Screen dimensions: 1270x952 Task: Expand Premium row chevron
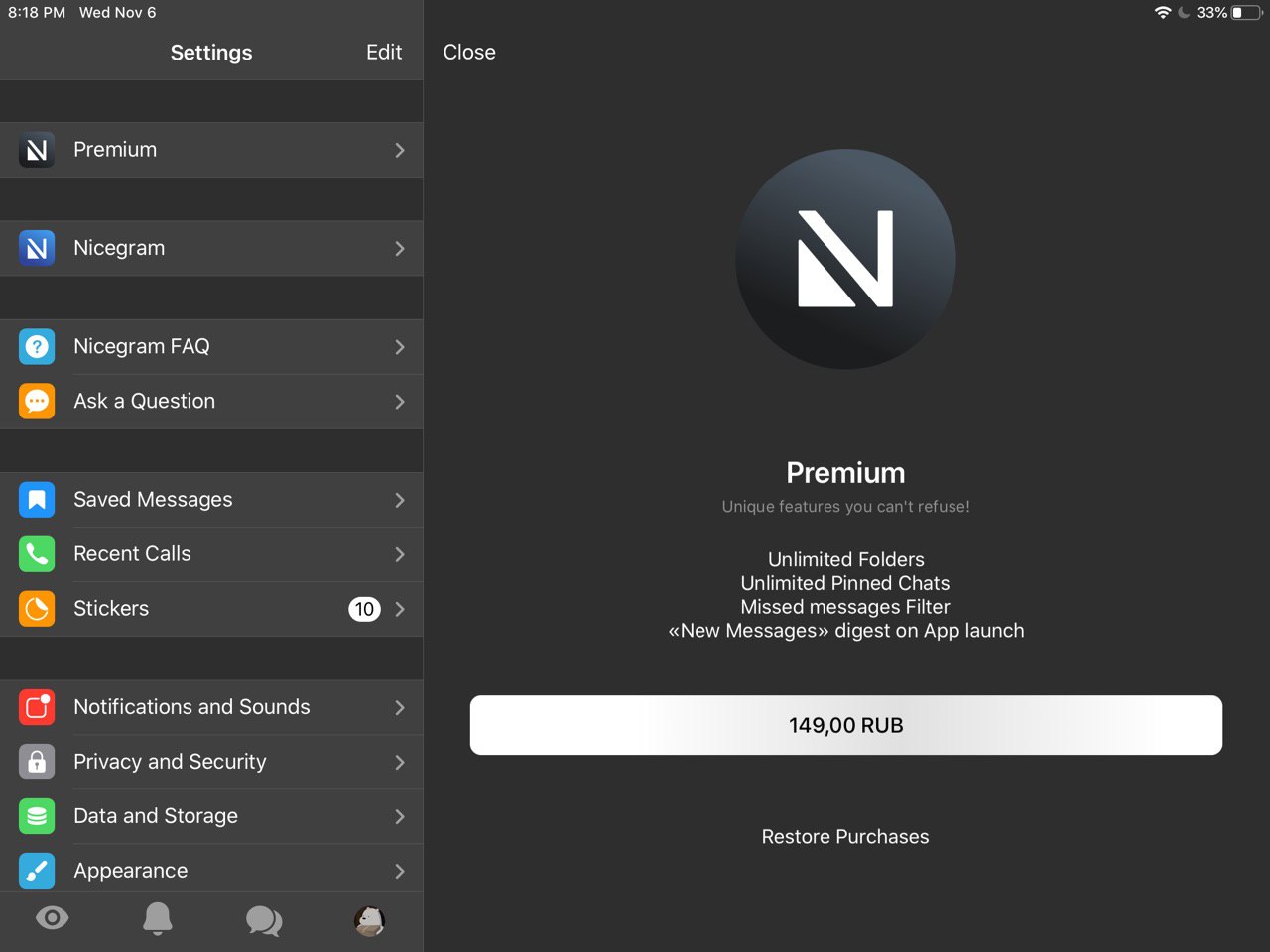(x=400, y=150)
